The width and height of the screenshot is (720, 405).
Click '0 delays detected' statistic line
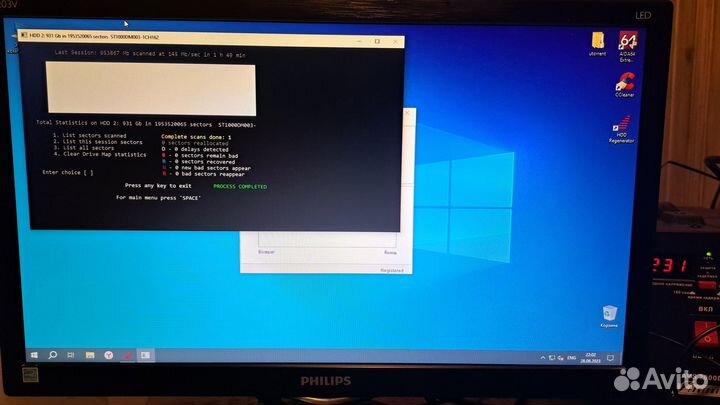tap(195, 149)
